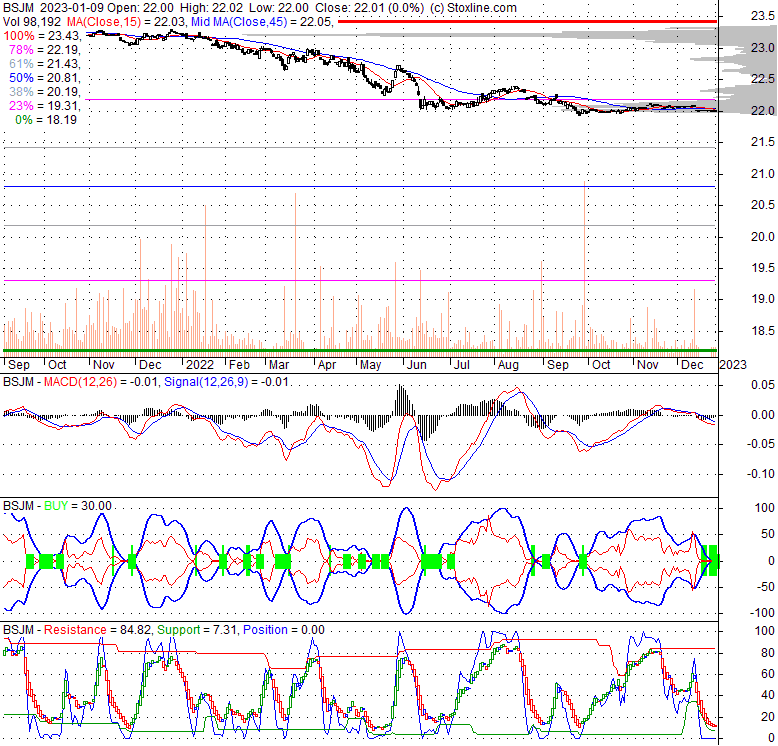Click the 23.0 price axis label
The image size is (778, 746).
pyautogui.click(x=762, y=48)
